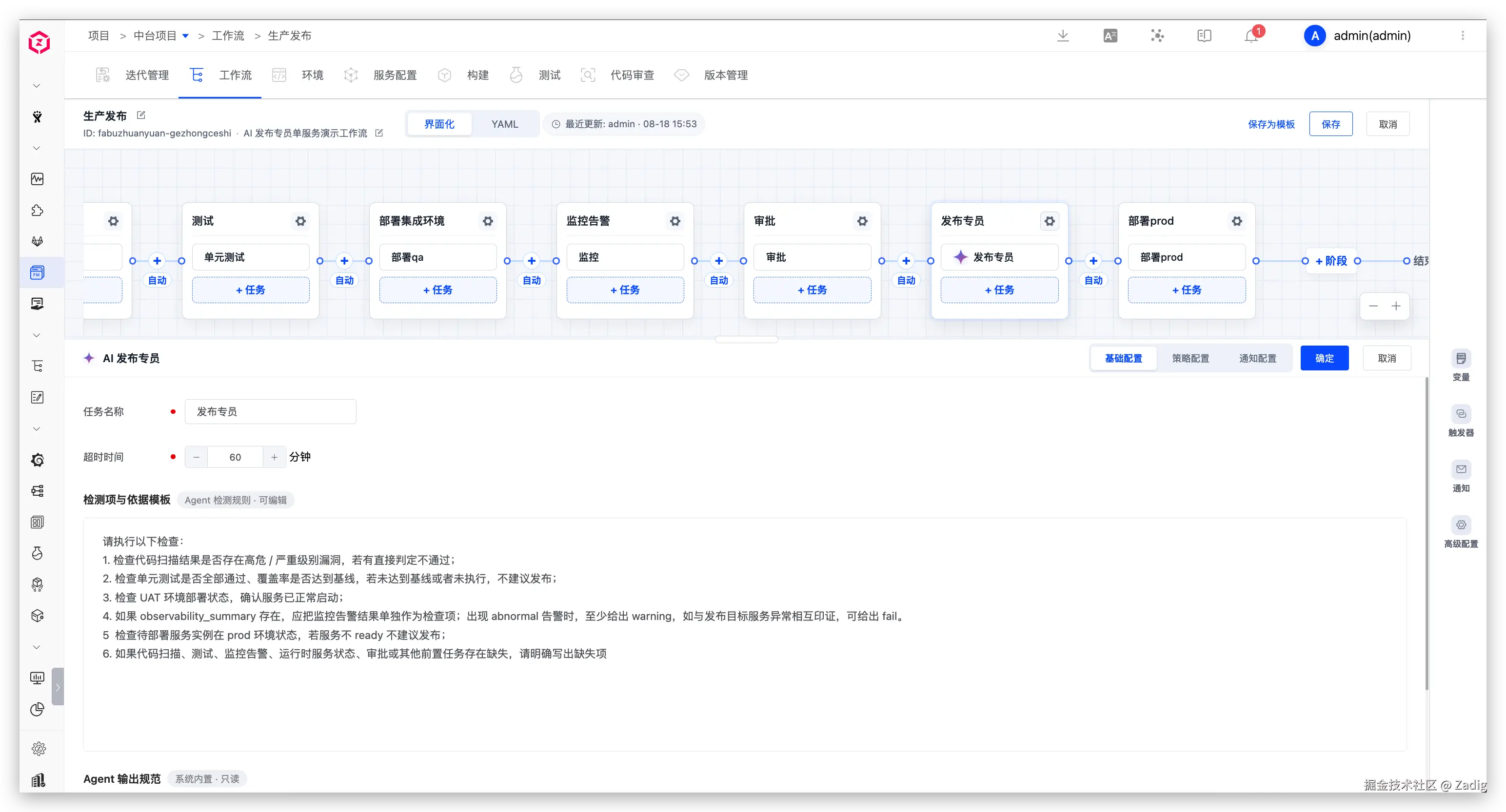
Task: Open the kebab more-options menu
Action: [x=1463, y=36]
